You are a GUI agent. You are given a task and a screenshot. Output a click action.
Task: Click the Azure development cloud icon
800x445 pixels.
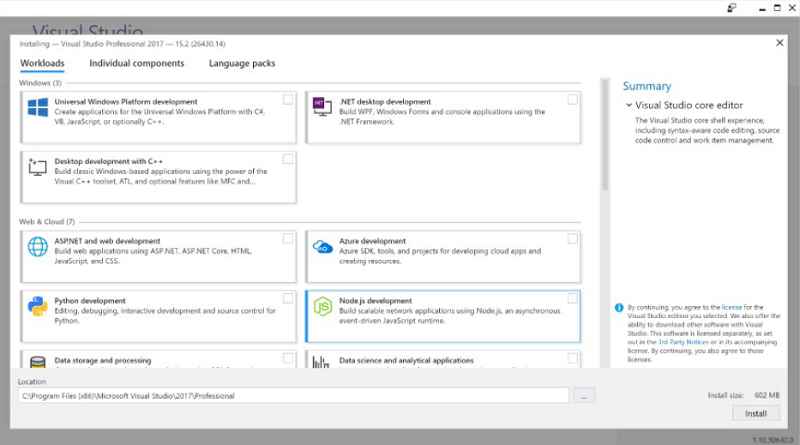(x=322, y=246)
